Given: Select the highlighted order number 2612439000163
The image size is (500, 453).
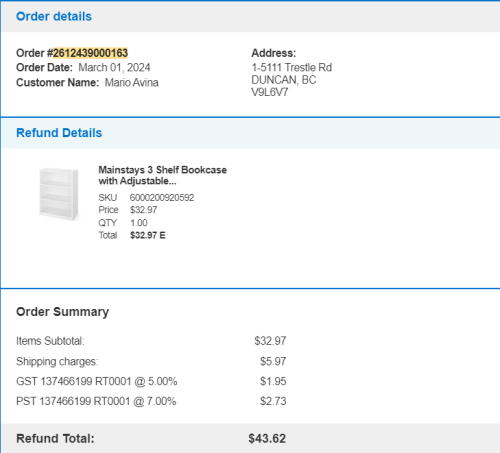Looking at the screenshot, I should click(90, 53).
